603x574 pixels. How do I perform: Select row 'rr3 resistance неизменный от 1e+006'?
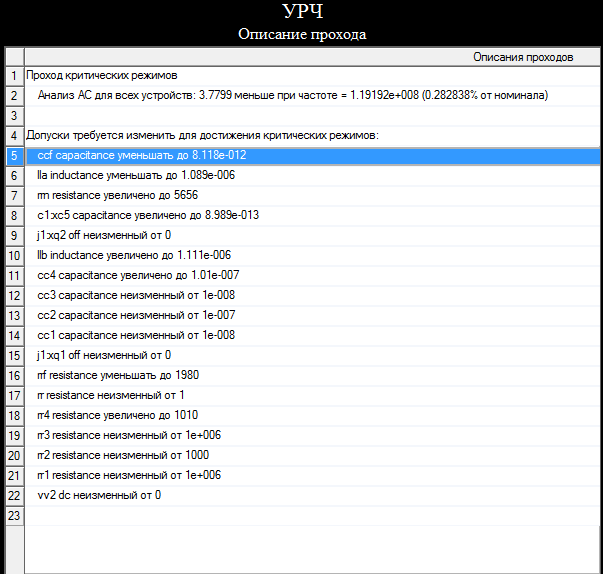(312, 435)
